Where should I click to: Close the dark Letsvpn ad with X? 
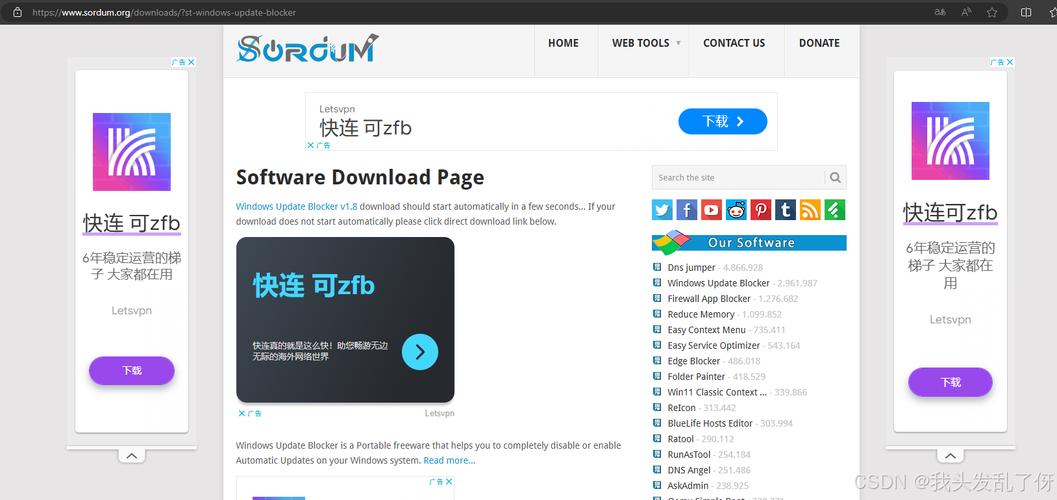(241, 413)
